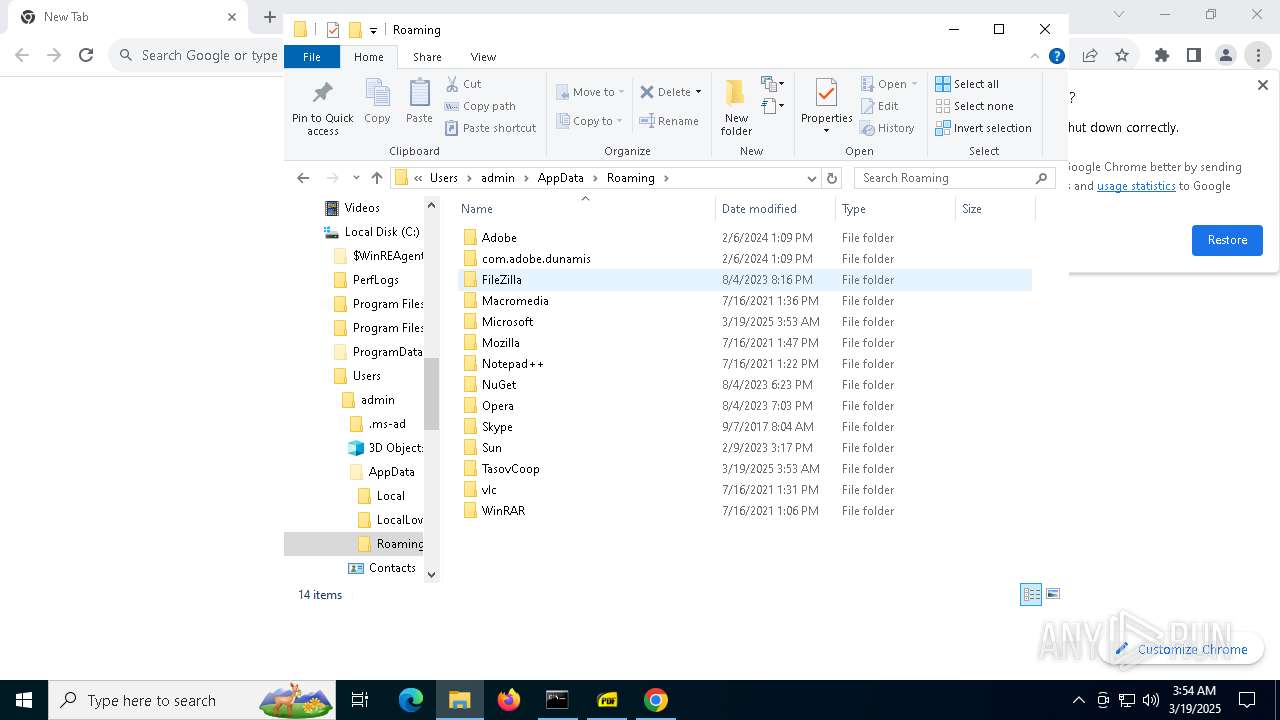Collapse the ribbon with the chevron
Viewport: 1280px width, 720px height.
tap(1035, 57)
